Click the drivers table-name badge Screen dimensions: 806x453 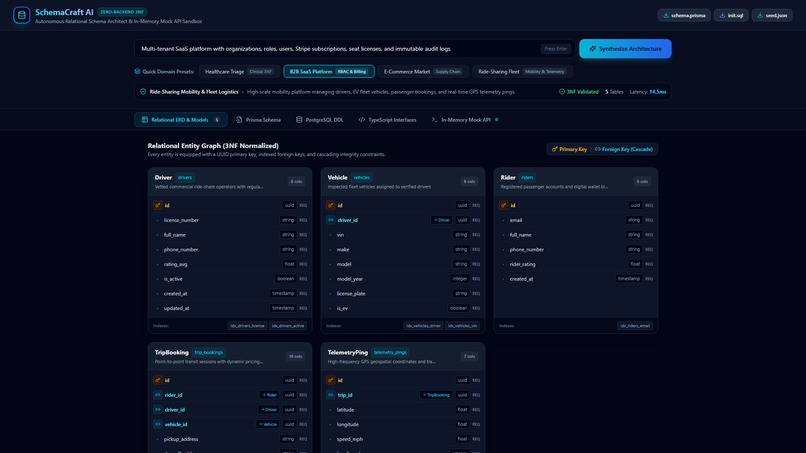pyautogui.click(x=185, y=177)
